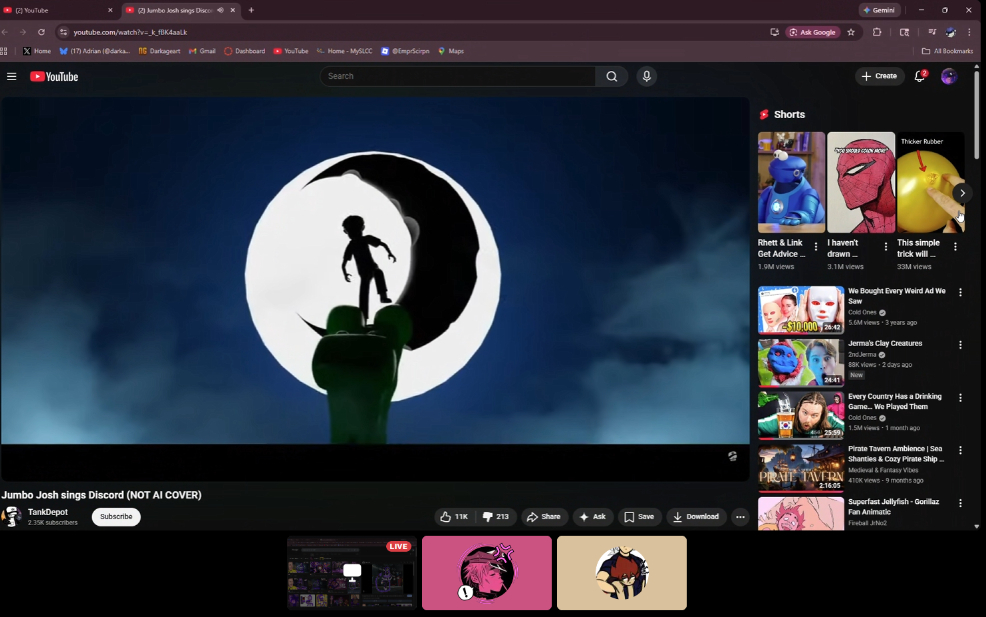This screenshot has height=617, width=986.
Task: Click the YouTube search input field
Action: click(458, 77)
